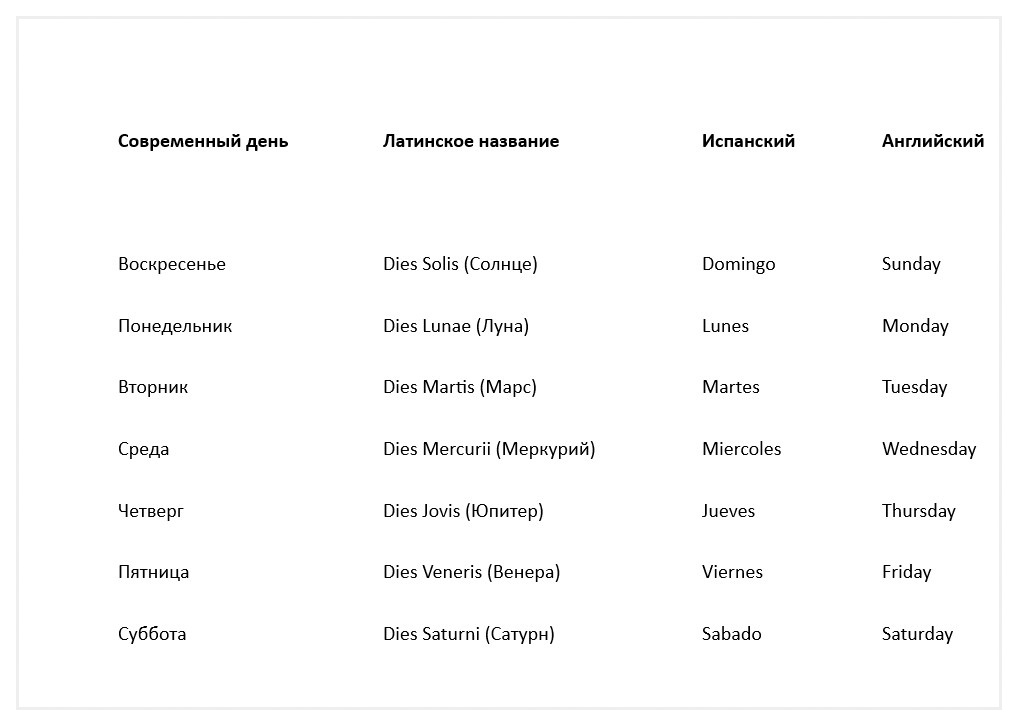
Task: Select the 'Jueves' Spanish cell
Action: click(728, 511)
